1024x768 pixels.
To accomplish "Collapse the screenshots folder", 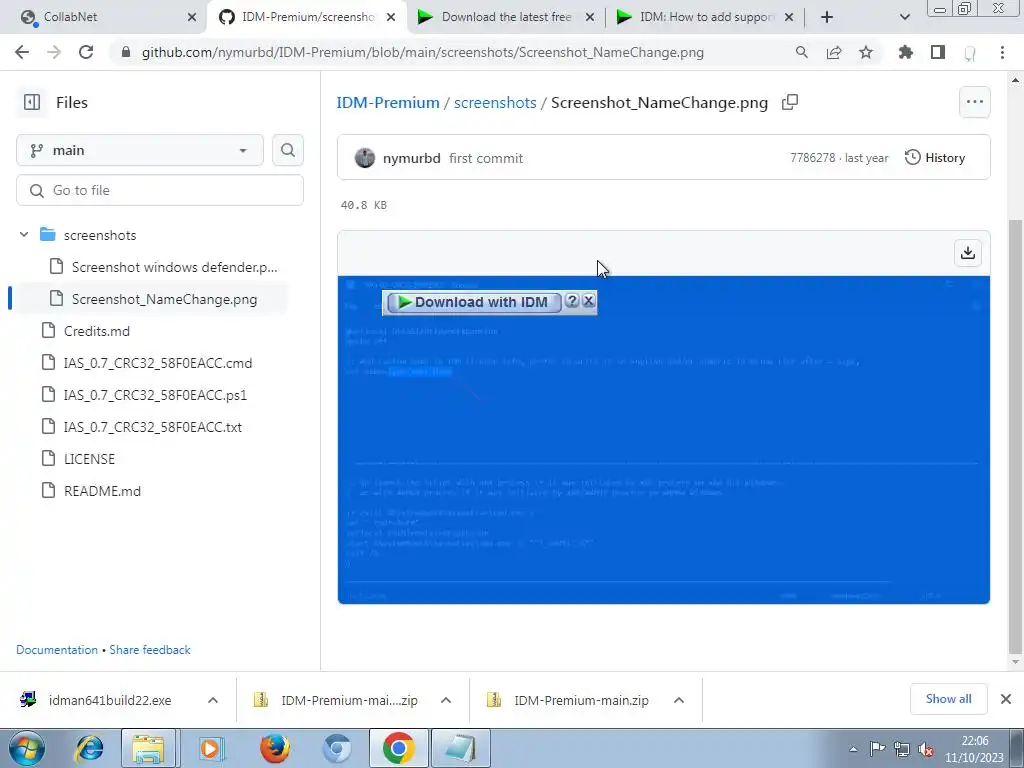I will point(24,234).
